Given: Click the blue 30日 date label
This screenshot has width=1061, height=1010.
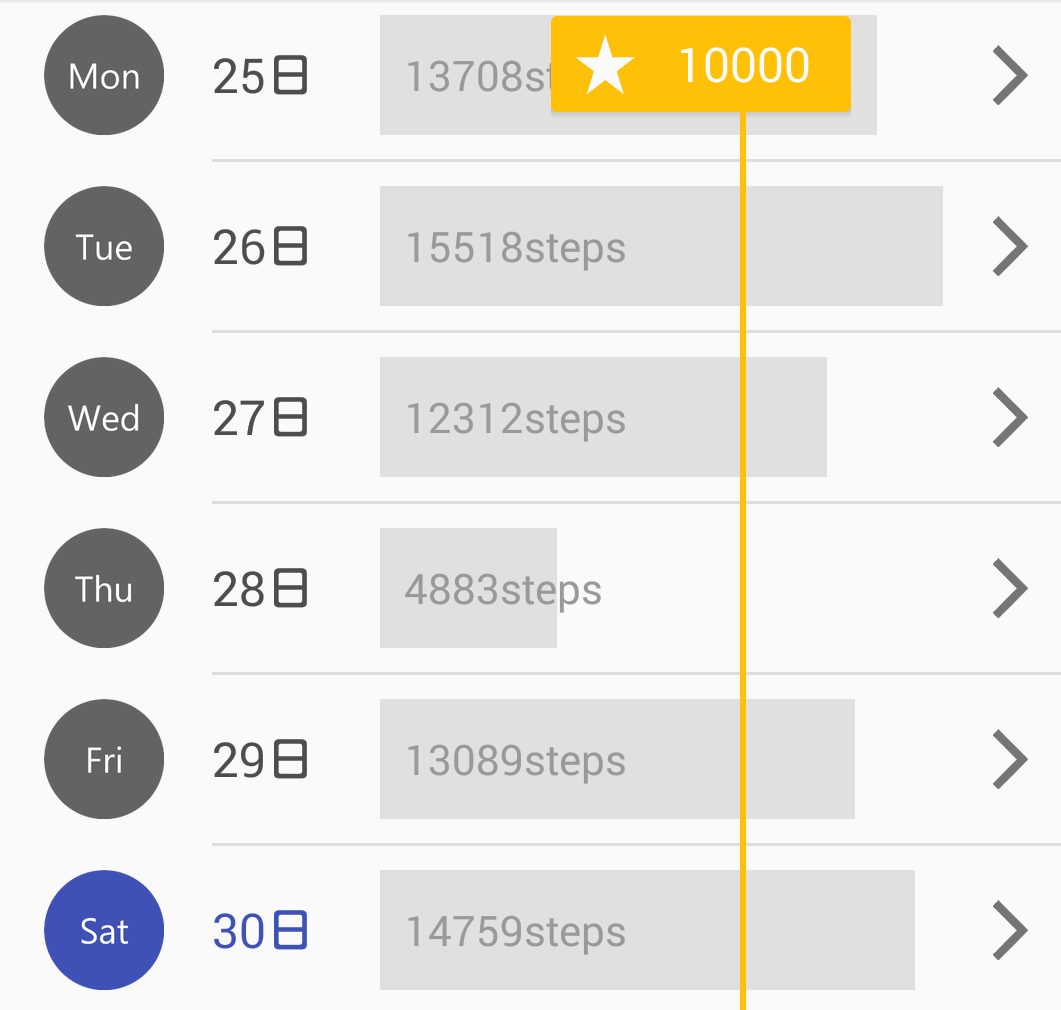Looking at the screenshot, I should coord(261,931).
